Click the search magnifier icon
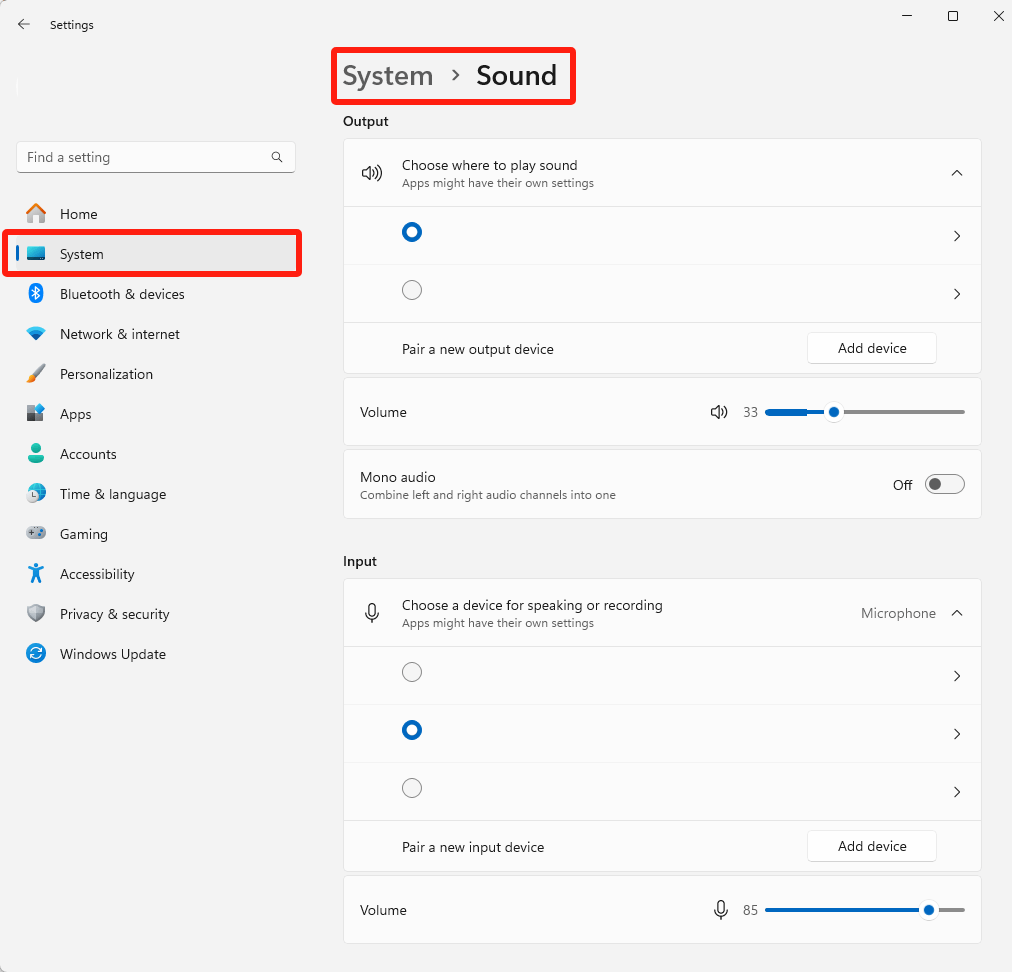This screenshot has height=972, width=1012. pyautogui.click(x=277, y=157)
